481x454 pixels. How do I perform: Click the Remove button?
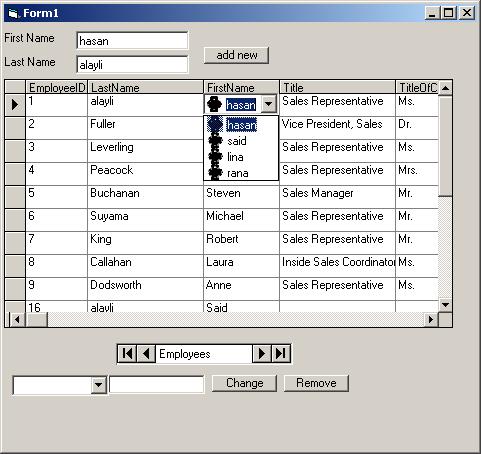(x=316, y=383)
